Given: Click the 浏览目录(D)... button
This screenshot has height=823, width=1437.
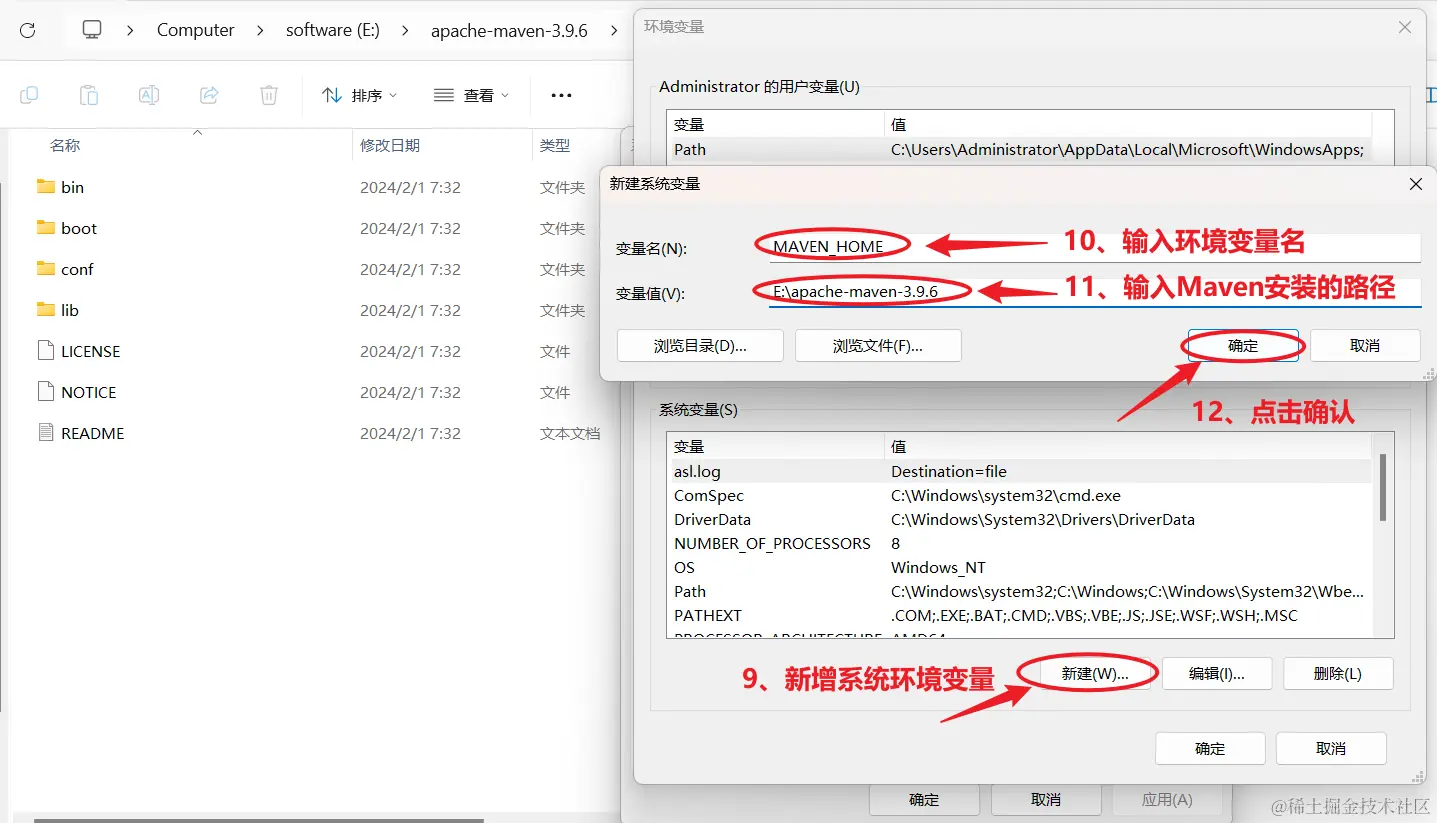Looking at the screenshot, I should pos(700,346).
